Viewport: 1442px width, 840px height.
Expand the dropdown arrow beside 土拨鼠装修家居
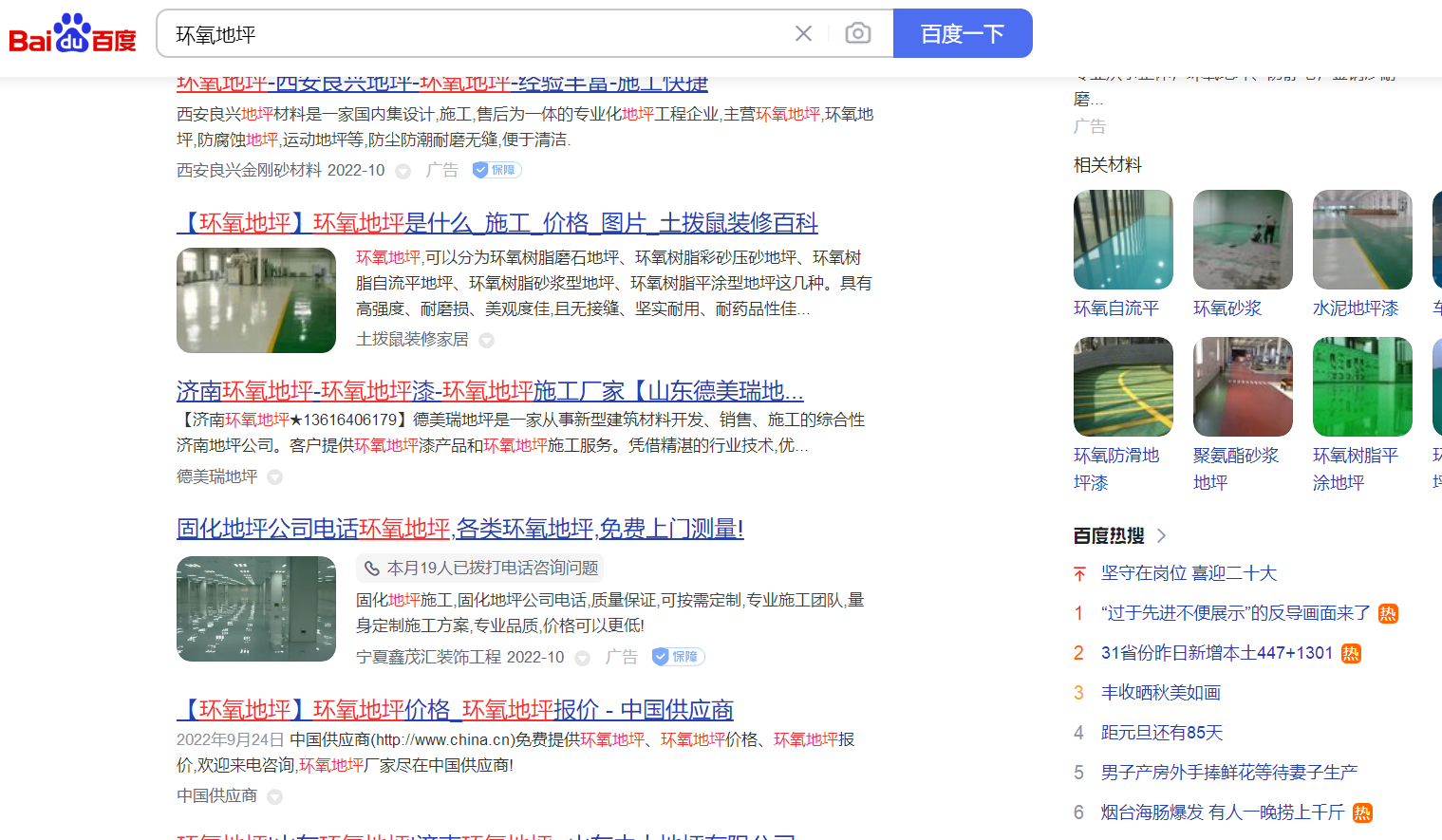coord(486,340)
